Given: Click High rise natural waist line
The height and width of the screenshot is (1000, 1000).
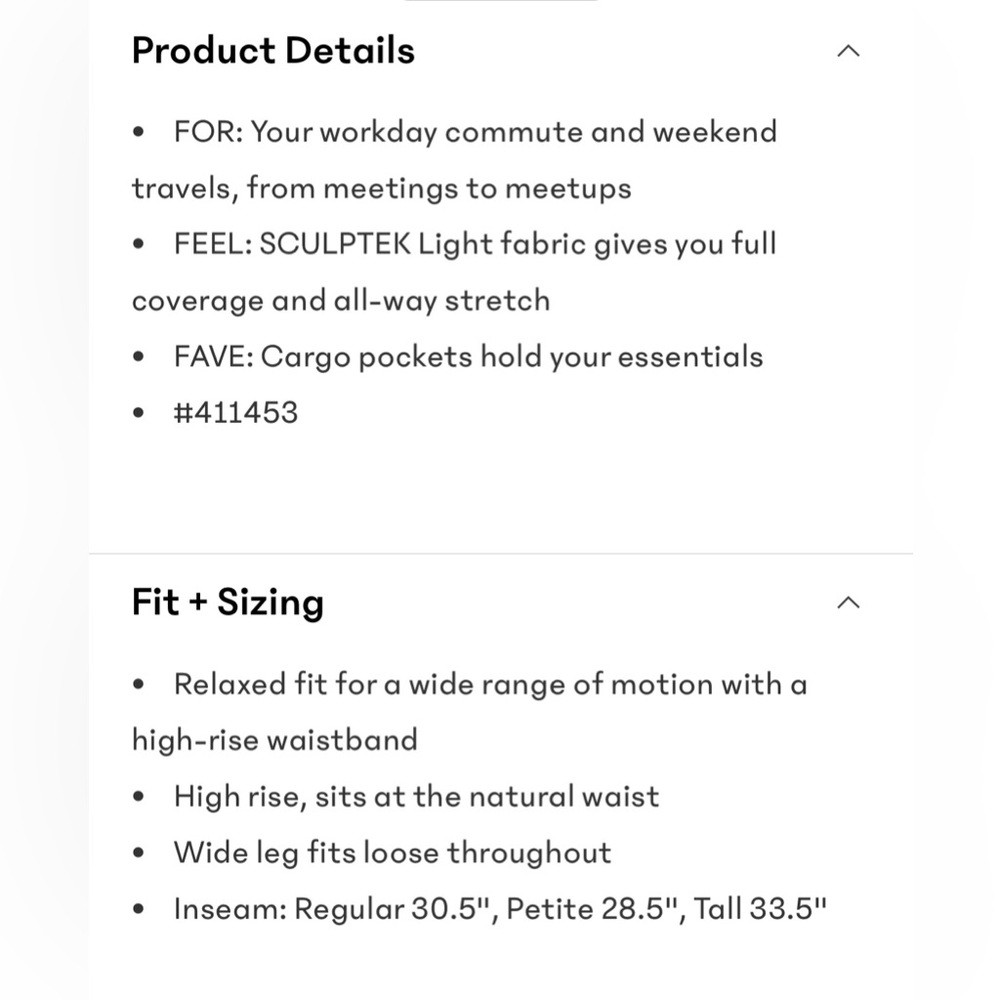Looking at the screenshot, I should coord(416,797).
